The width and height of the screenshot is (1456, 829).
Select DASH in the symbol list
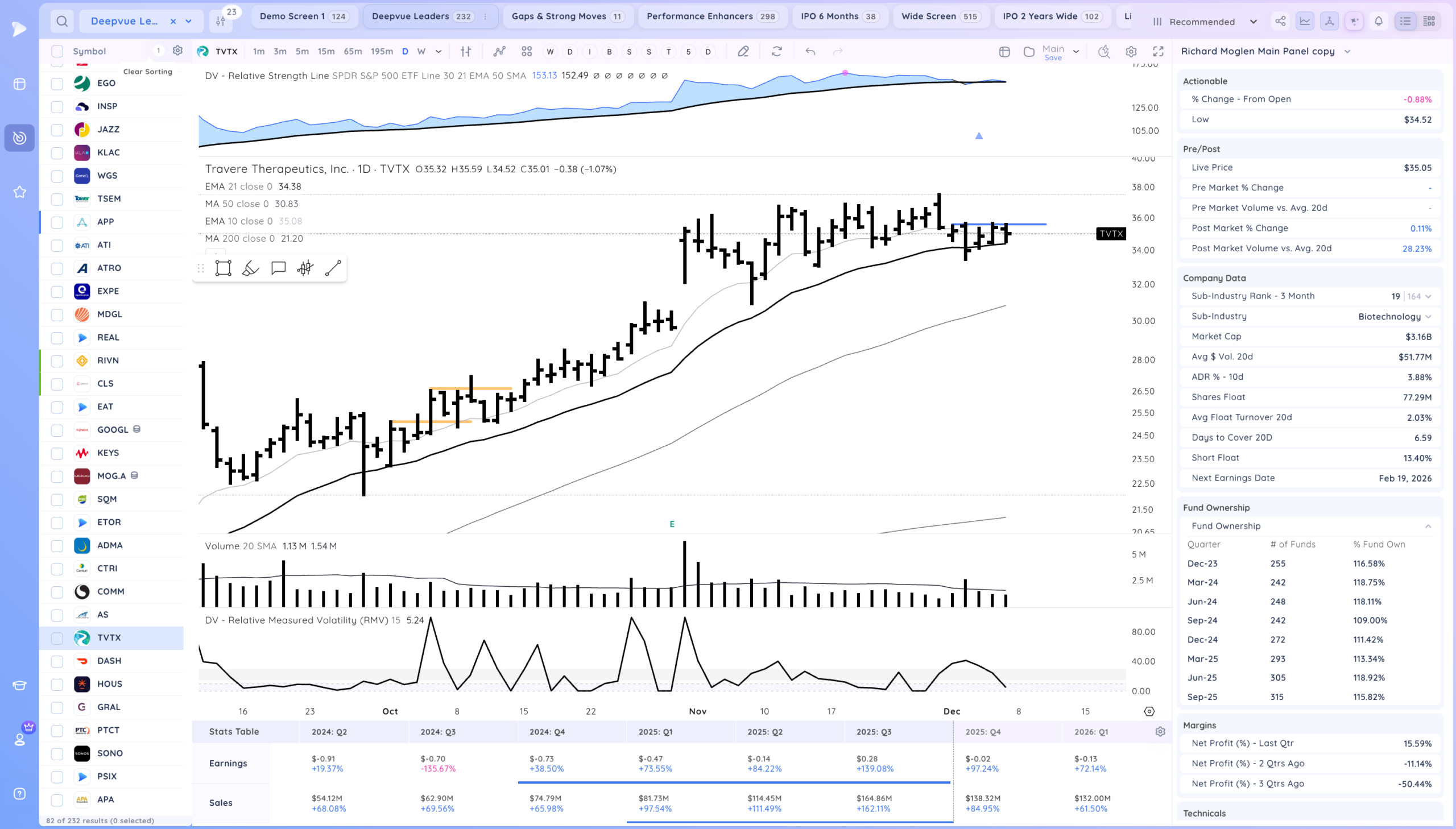coord(109,661)
